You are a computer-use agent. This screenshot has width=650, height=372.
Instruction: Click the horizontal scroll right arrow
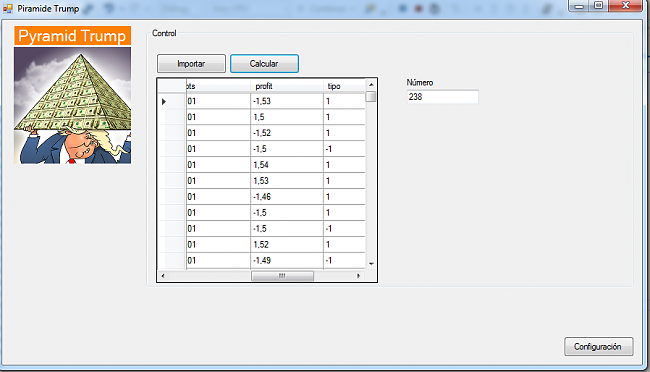[x=359, y=276]
